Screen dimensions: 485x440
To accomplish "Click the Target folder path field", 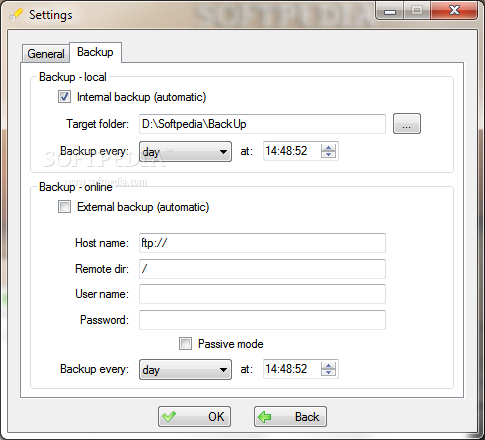I will [x=262, y=124].
